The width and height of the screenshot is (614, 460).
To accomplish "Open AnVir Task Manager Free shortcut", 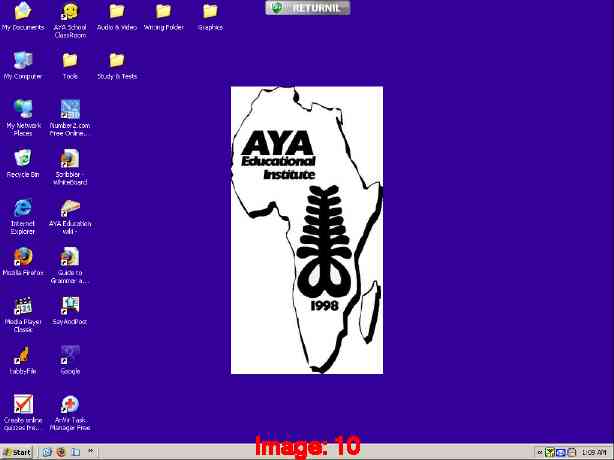I will pos(70,413).
